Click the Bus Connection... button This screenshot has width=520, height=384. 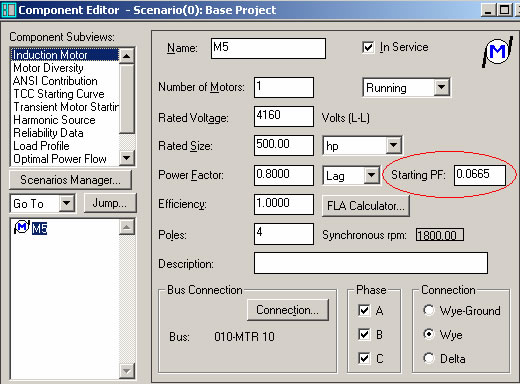tap(288, 310)
